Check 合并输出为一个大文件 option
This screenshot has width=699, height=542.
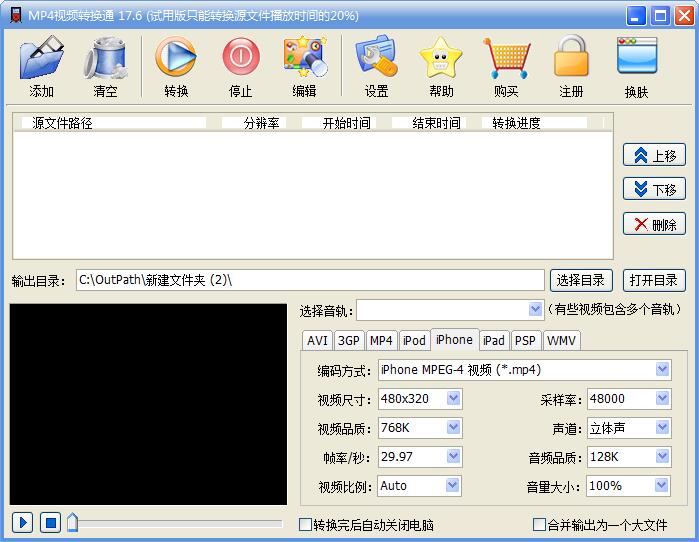click(540, 524)
